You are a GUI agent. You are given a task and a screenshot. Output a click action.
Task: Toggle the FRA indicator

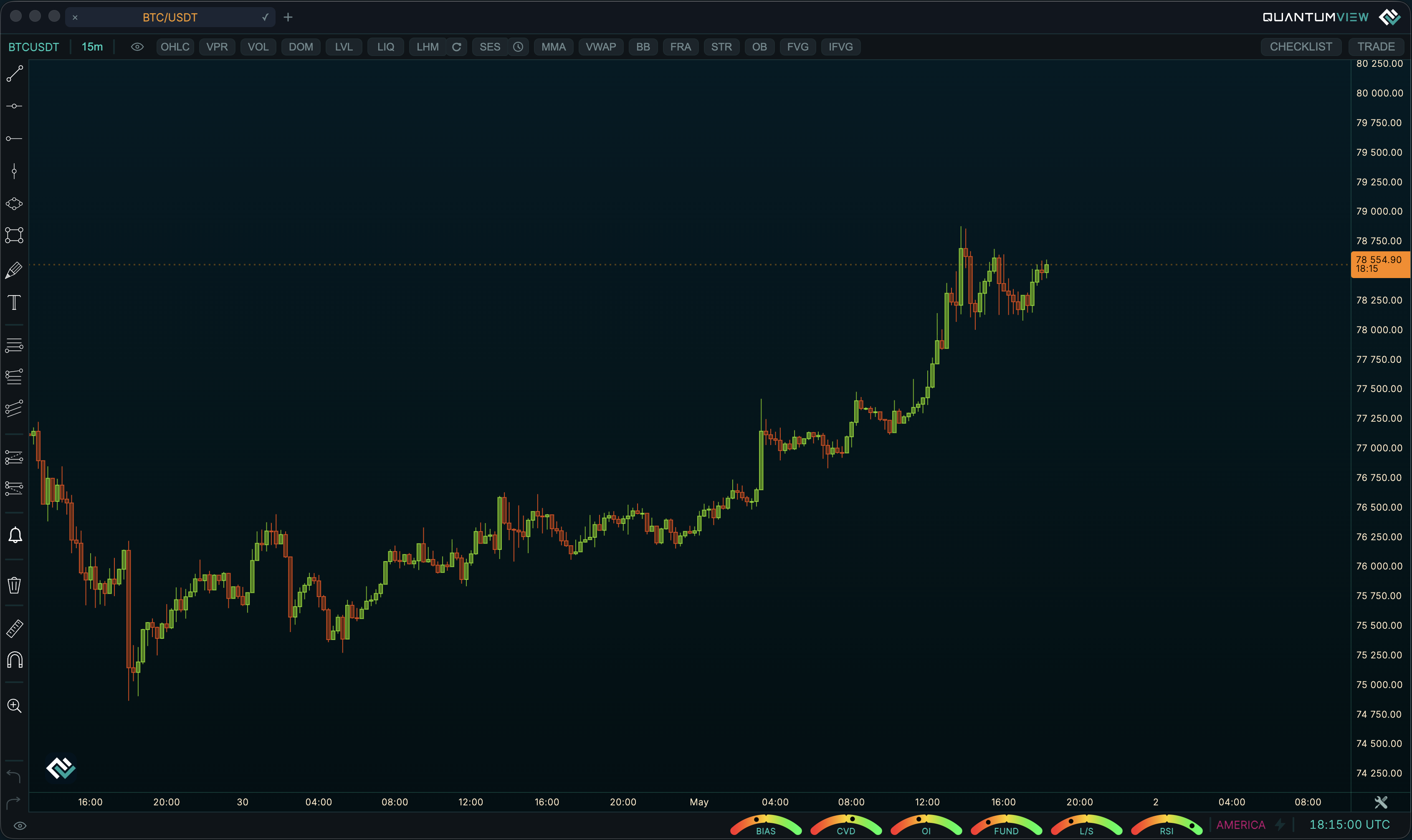click(680, 47)
